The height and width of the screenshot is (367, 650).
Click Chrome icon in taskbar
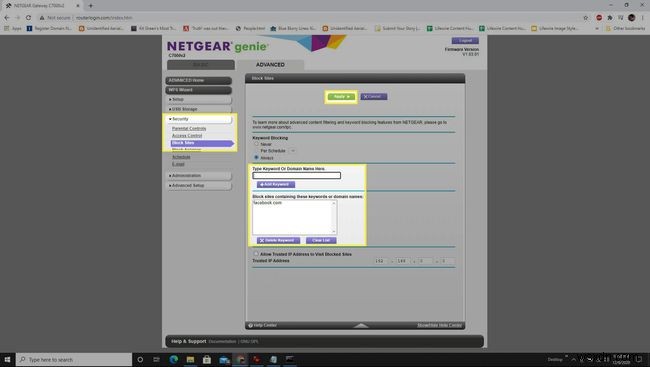(x=240, y=360)
